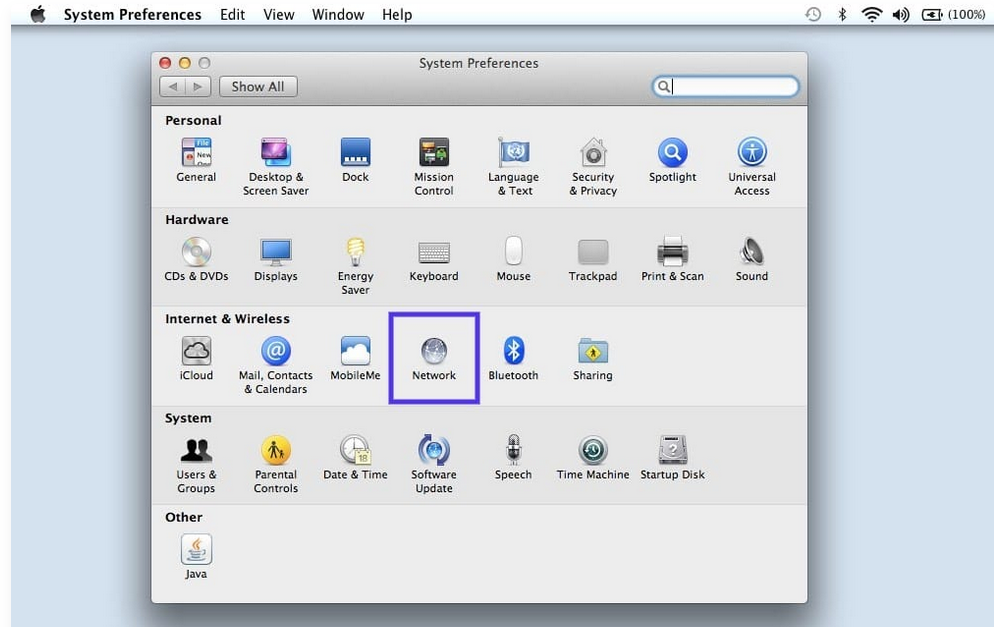
Task: Open the Network preference pane
Action: point(434,358)
